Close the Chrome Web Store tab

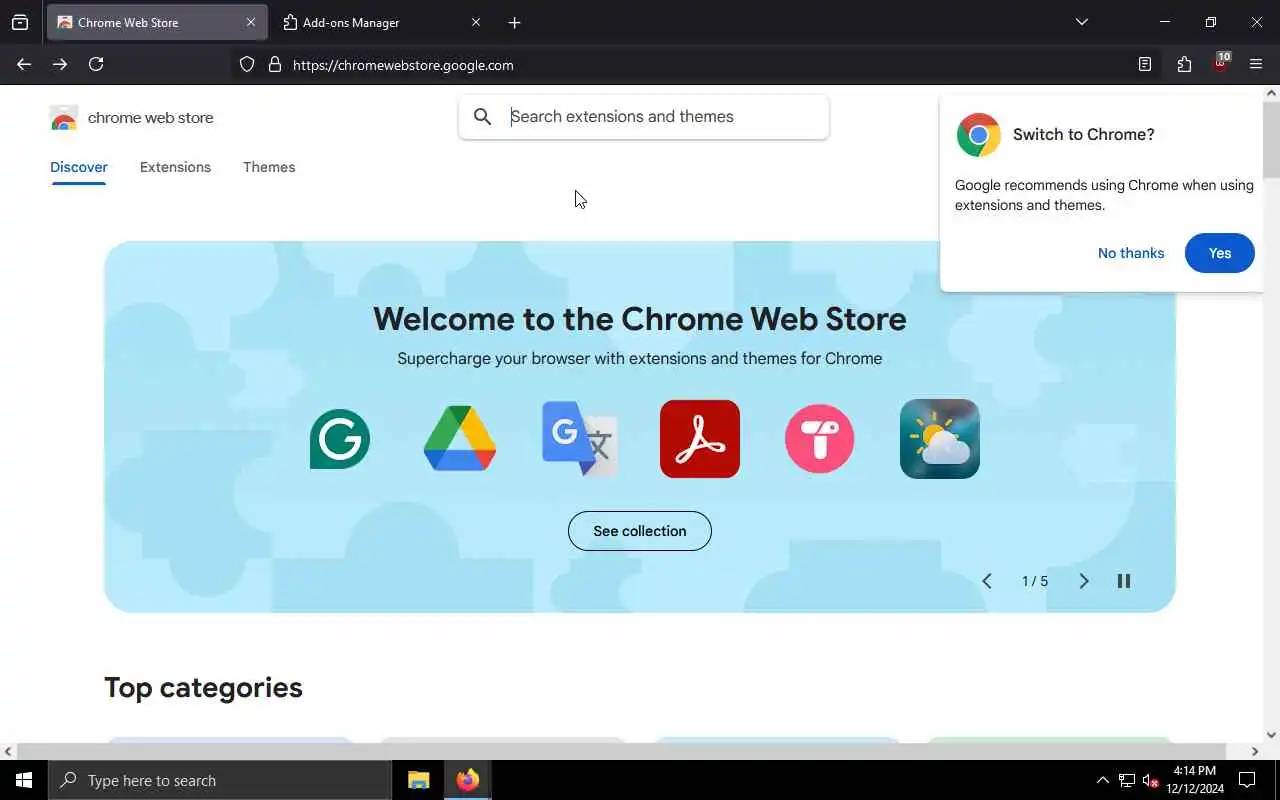tap(250, 22)
